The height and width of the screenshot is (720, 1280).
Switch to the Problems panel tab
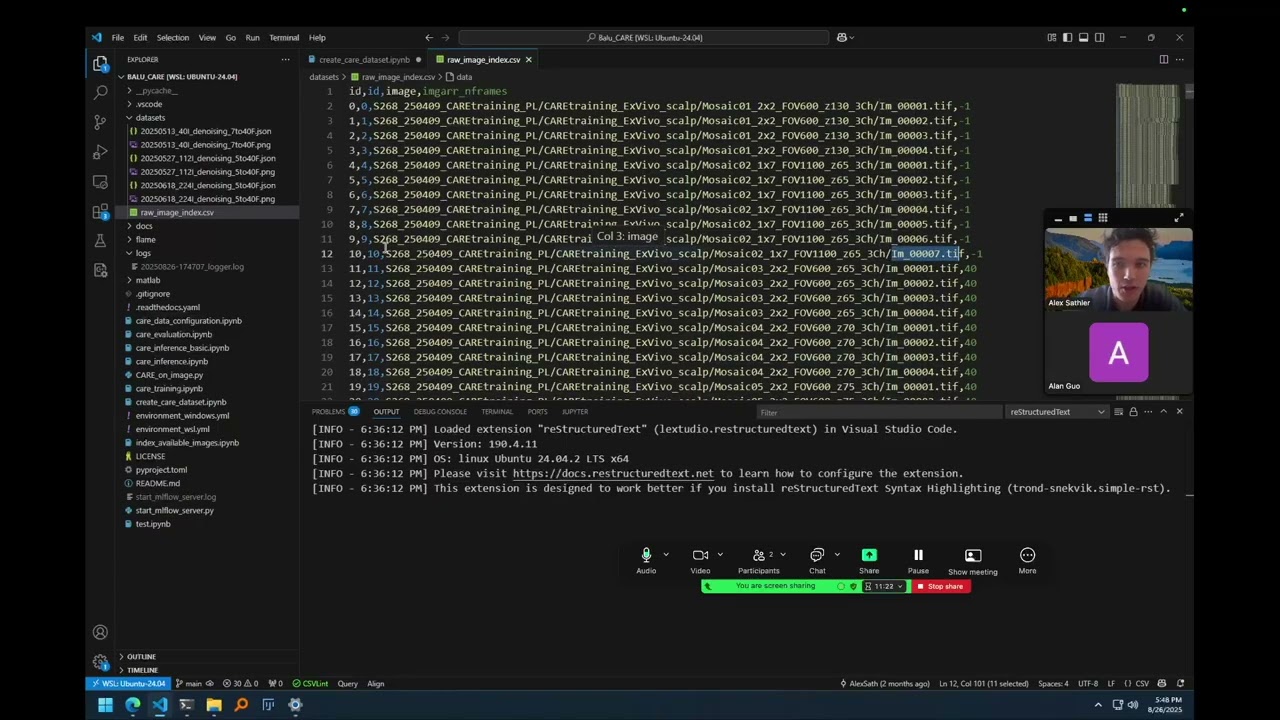pos(334,412)
